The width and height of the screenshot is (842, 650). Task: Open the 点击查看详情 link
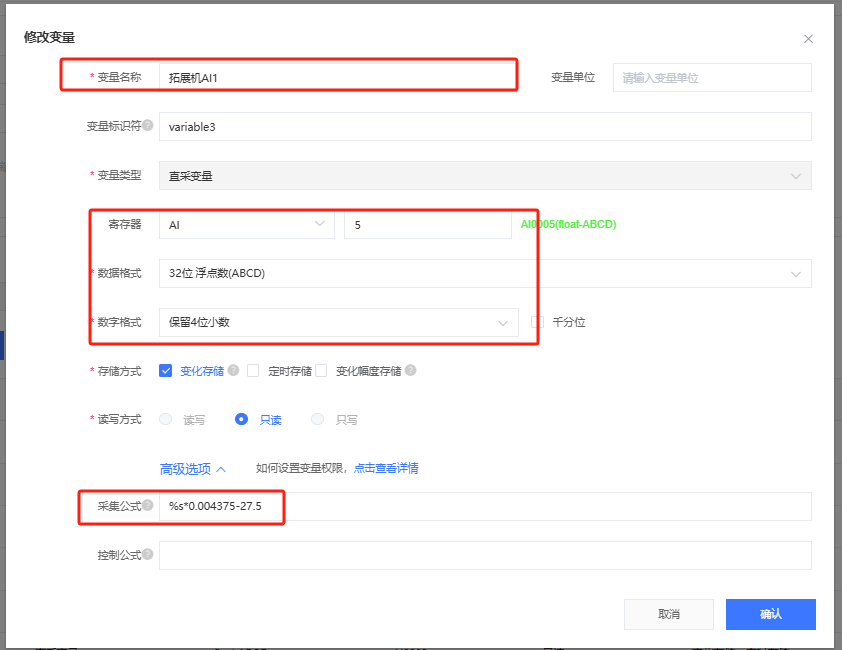pyautogui.click(x=386, y=468)
